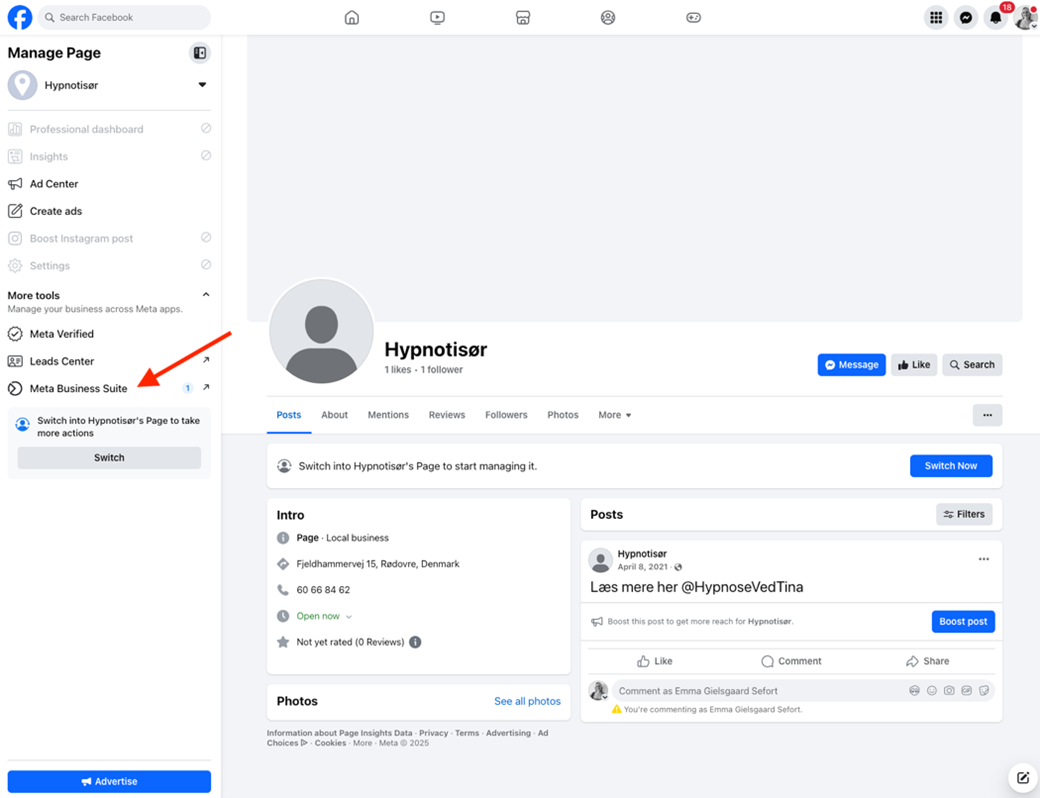Click the phone number 60 66 84 62
Image resolution: width=1040 pixels, height=798 pixels.
point(323,590)
